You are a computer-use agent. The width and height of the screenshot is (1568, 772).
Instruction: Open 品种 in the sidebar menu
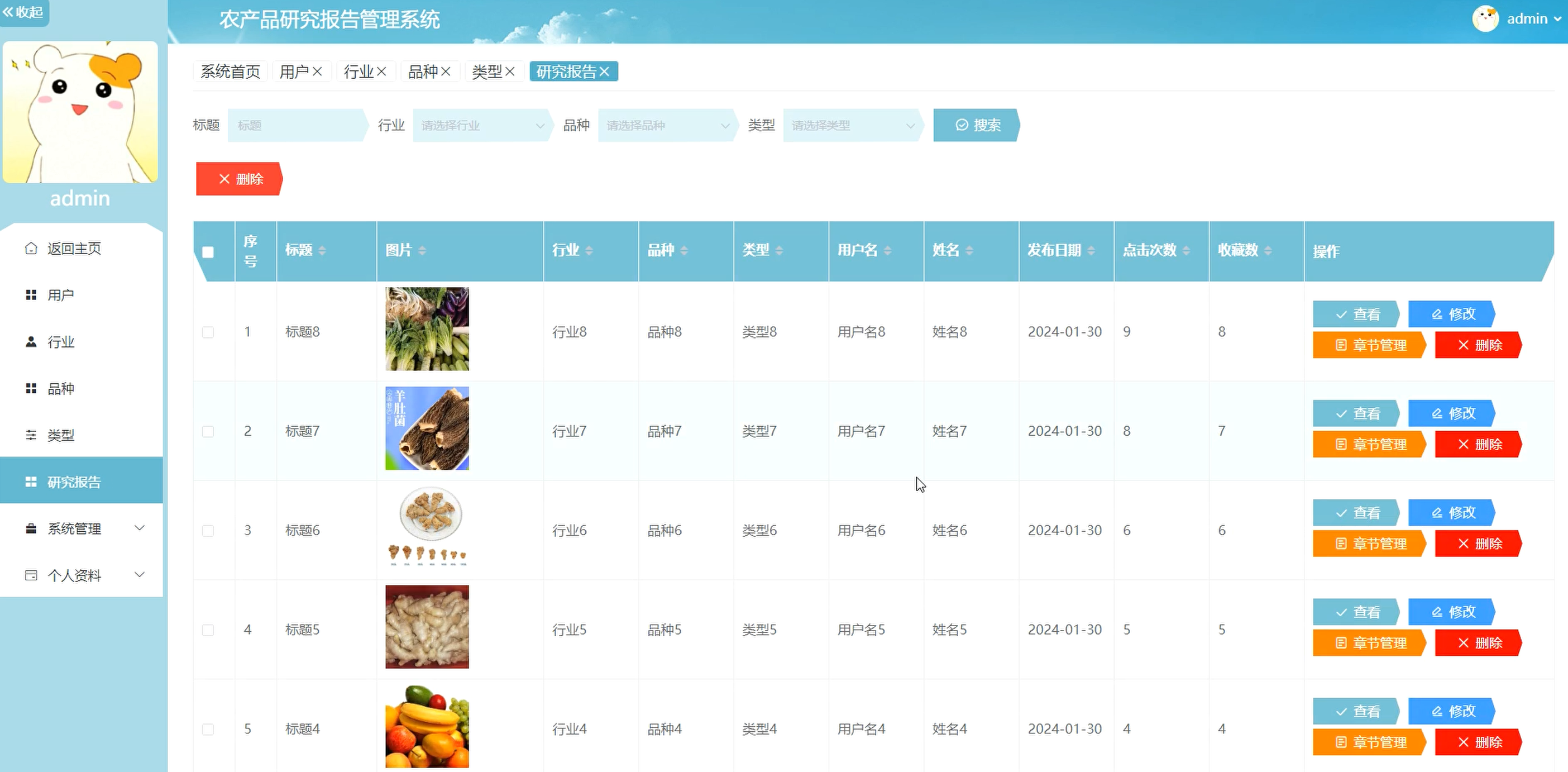coord(82,388)
